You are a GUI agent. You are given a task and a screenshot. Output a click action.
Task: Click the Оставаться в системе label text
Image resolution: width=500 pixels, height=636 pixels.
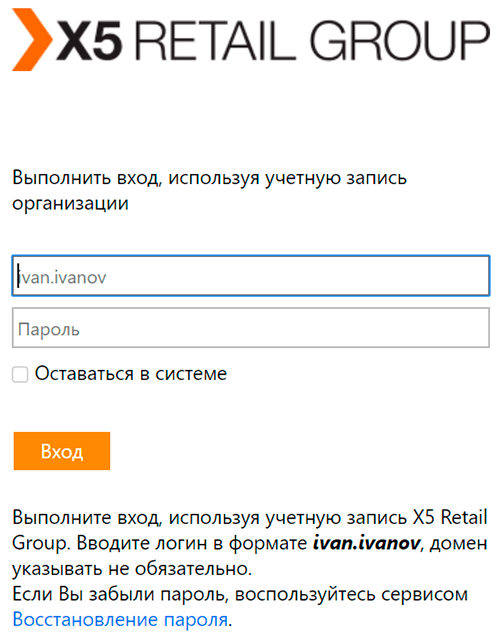click(x=131, y=374)
